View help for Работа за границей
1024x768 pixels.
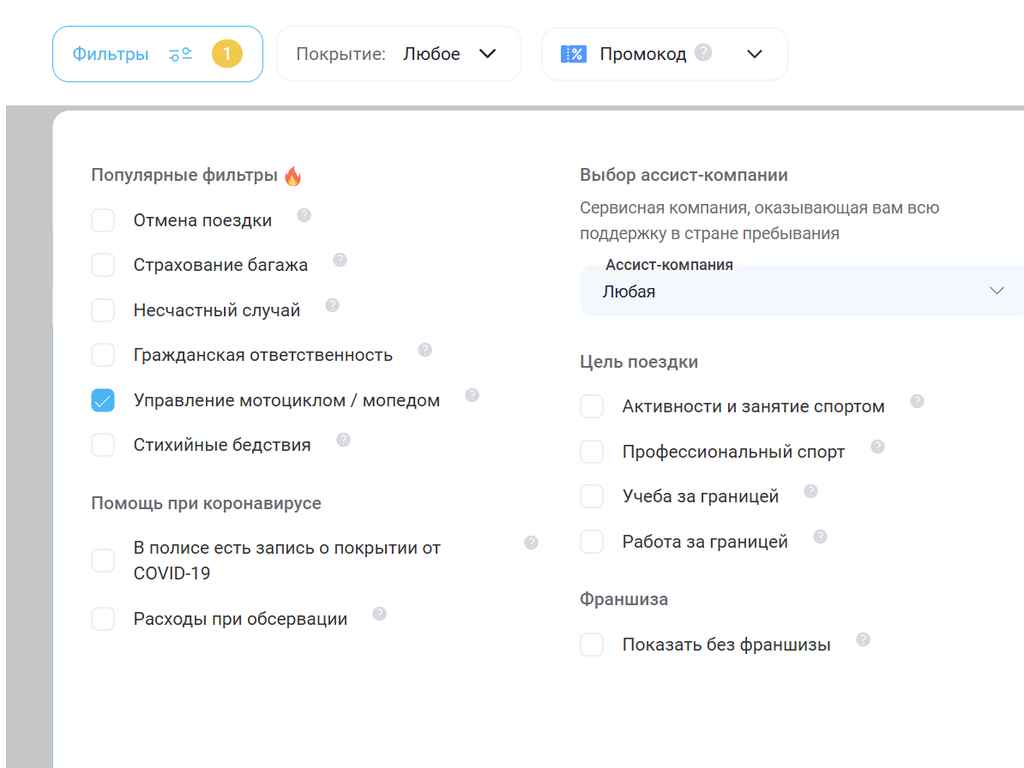tap(820, 536)
